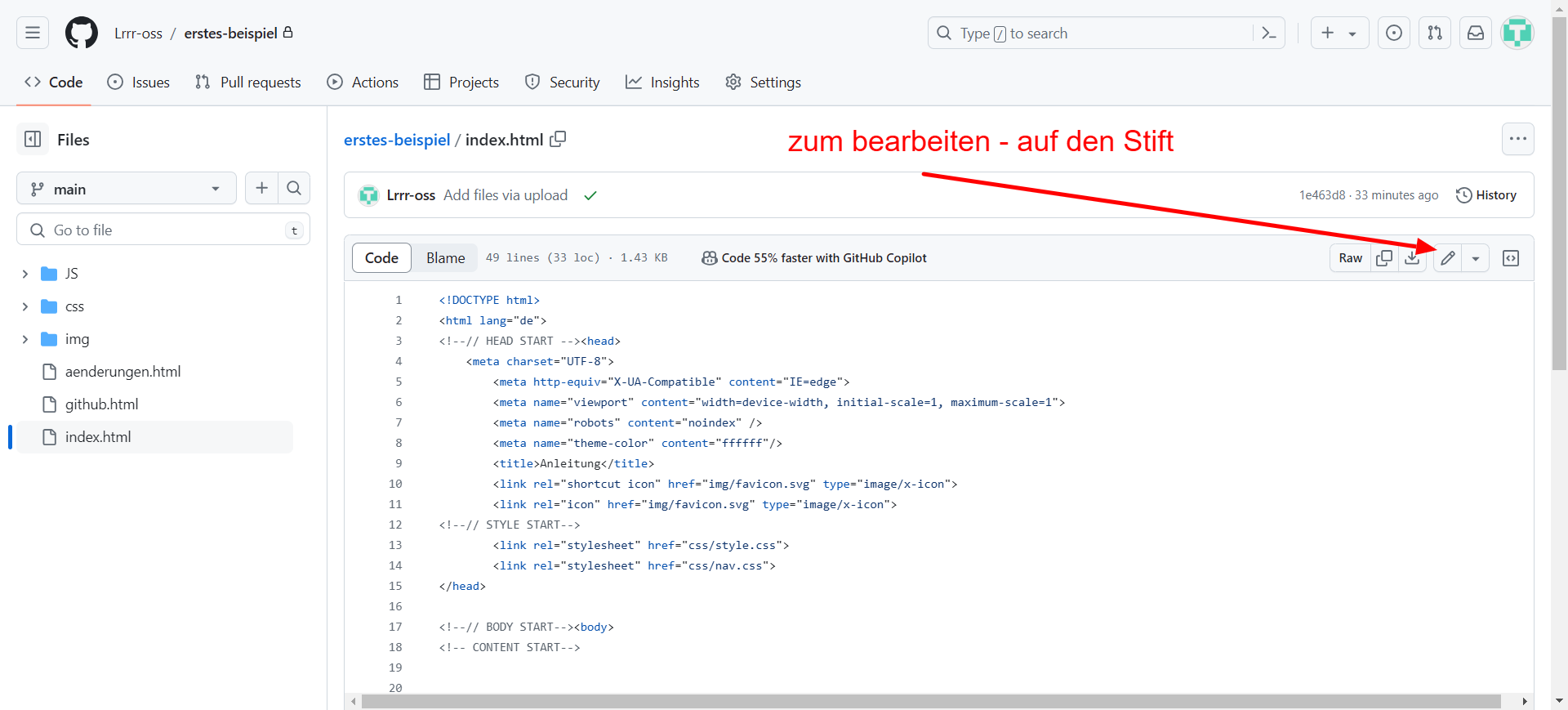
Task: Open the command palette icon
Action: [x=1269, y=33]
